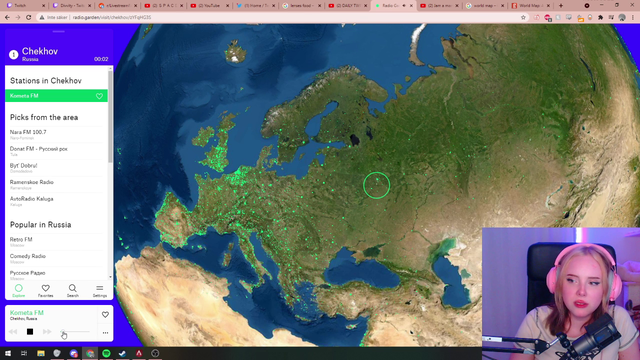Stop playback of Kometa FM
Screen dimensions: 640x360
point(30,332)
